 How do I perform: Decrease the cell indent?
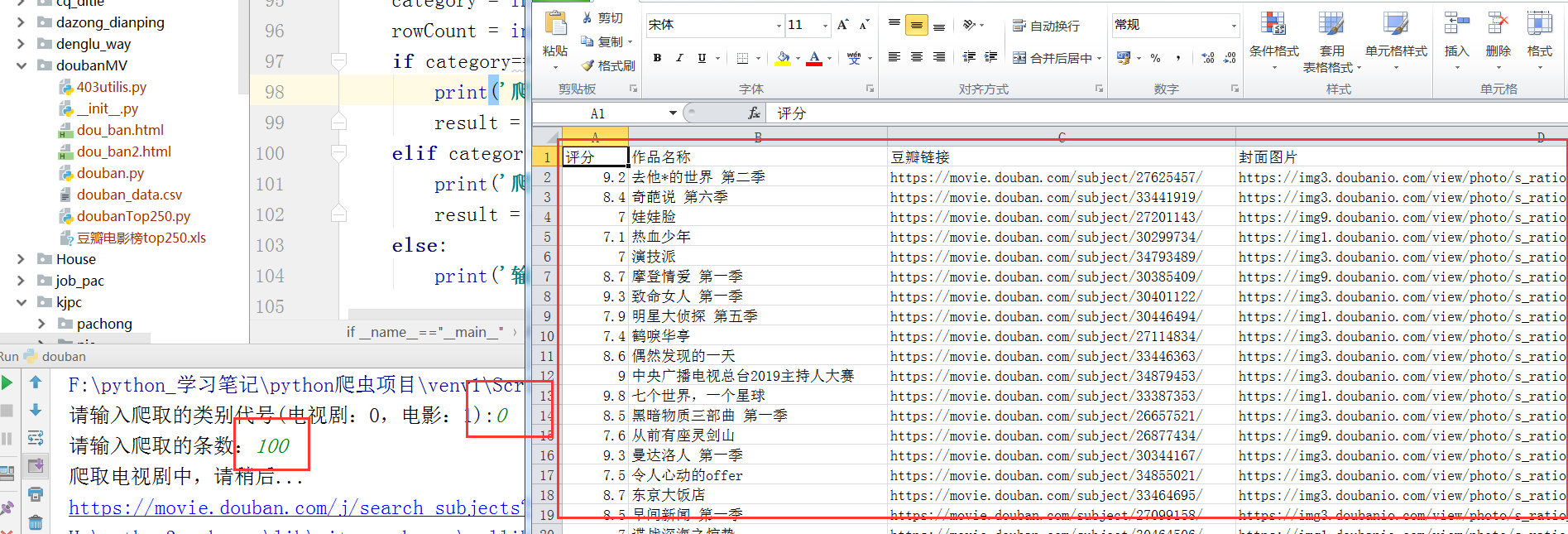click(969, 57)
